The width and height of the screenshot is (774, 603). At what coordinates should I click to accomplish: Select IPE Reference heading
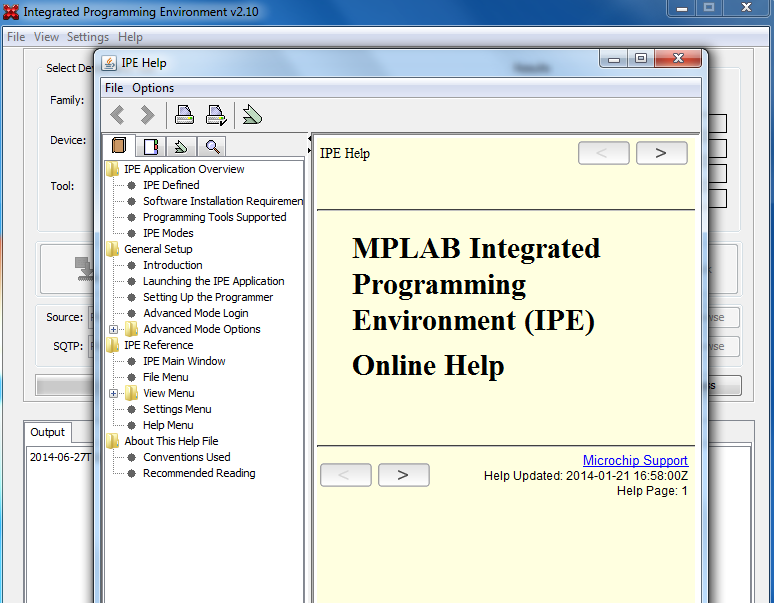(158, 345)
